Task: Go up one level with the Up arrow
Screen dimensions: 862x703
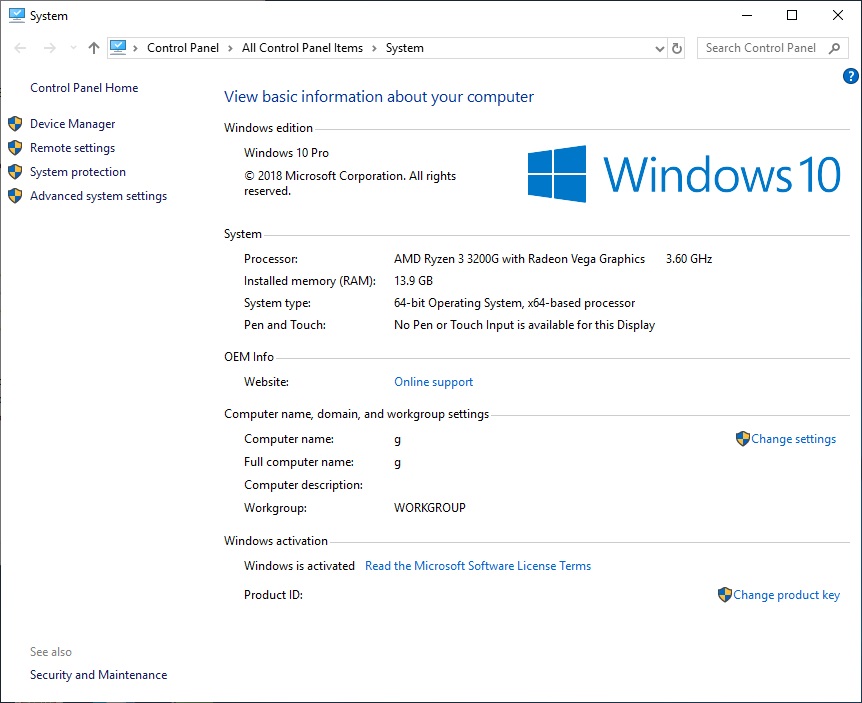Action: pos(93,48)
